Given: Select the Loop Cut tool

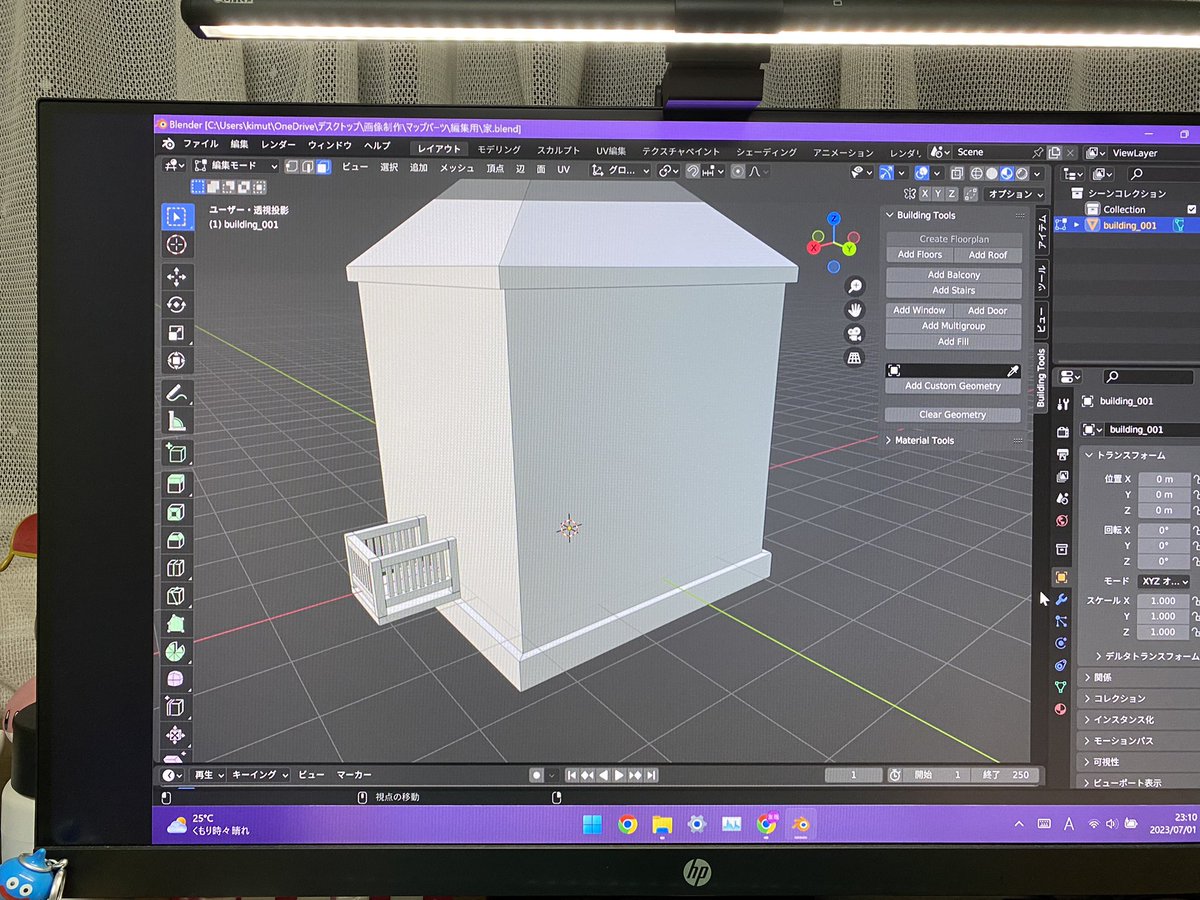Looking at the screenshot, I should coord(176,569).
